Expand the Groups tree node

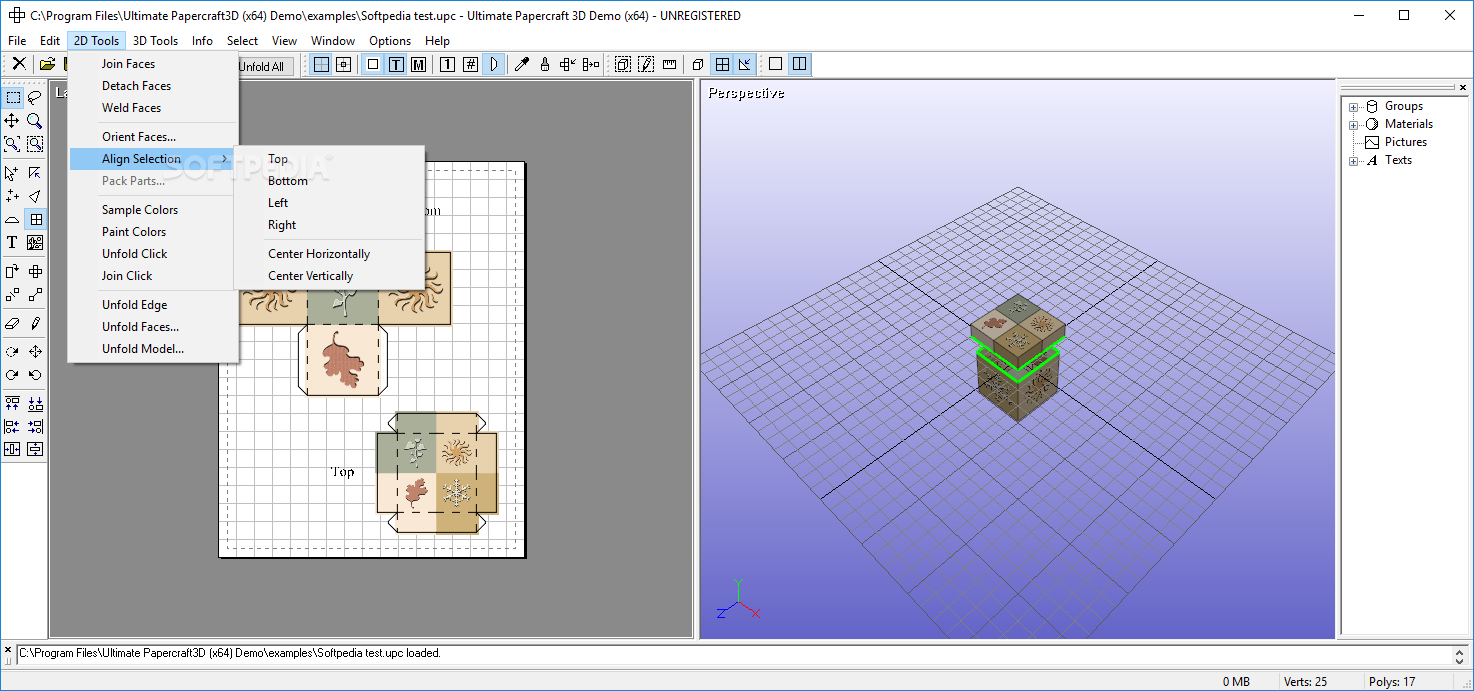tap(1354, 107)
